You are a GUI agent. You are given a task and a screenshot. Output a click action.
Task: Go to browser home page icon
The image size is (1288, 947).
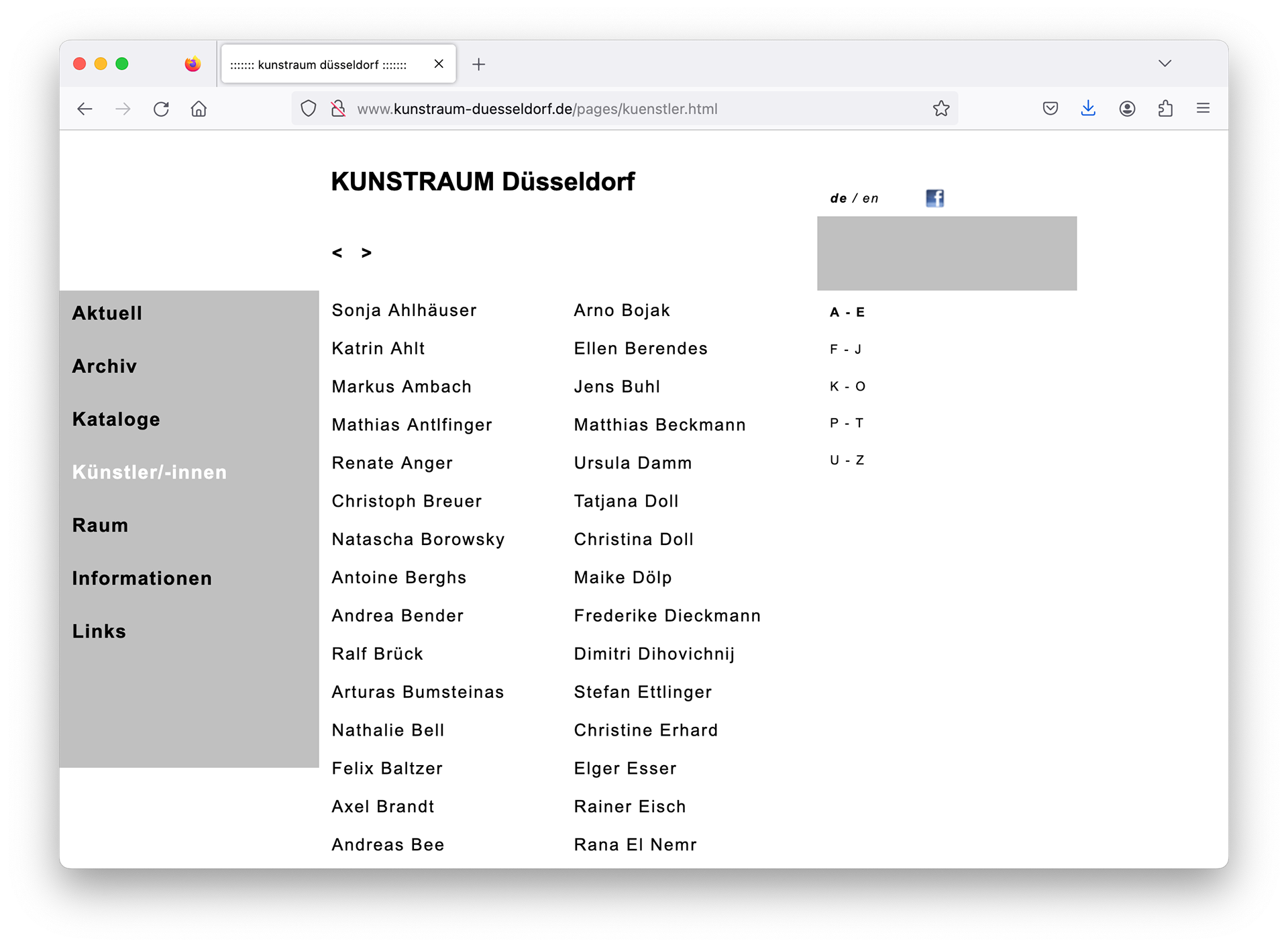click(x=199, y=109)
